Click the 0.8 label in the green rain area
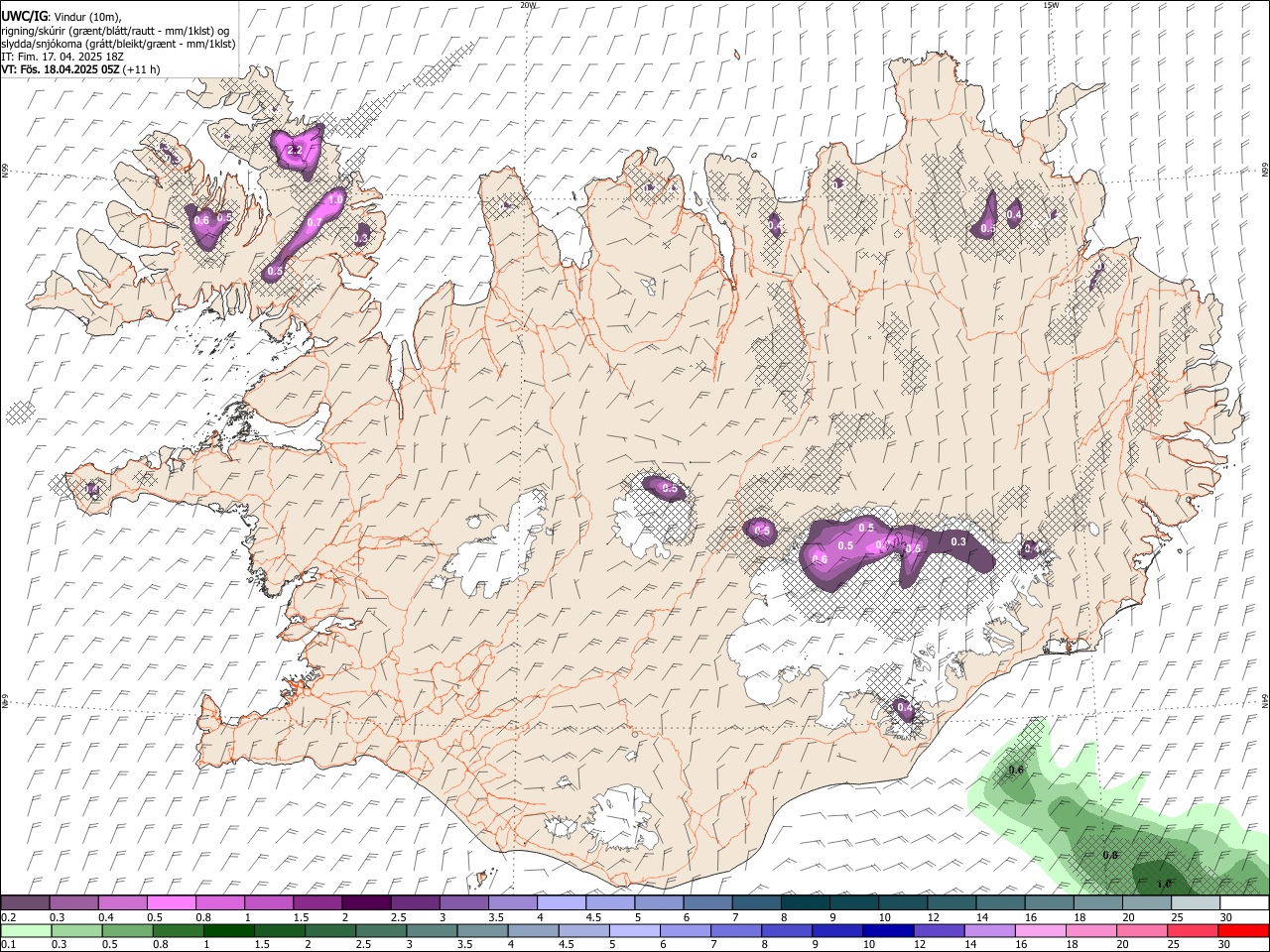Screen dimensions: 1270x952 (1110, 855)
